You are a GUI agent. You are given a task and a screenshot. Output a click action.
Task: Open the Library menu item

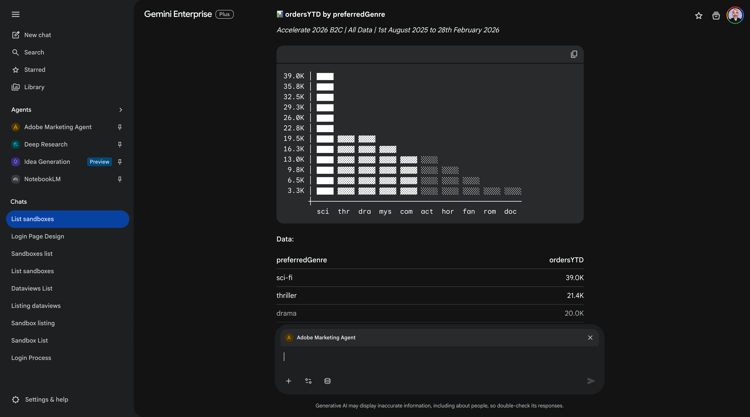(x=34, y=87)
